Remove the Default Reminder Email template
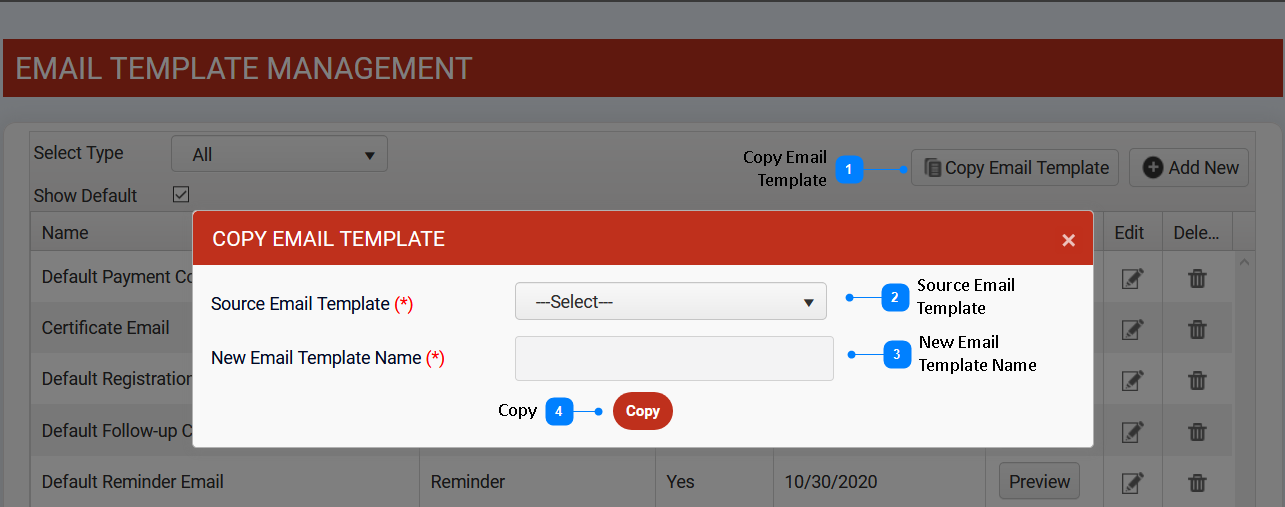Viewport: 1285px width, 507px height. (x=1197, y=482)
